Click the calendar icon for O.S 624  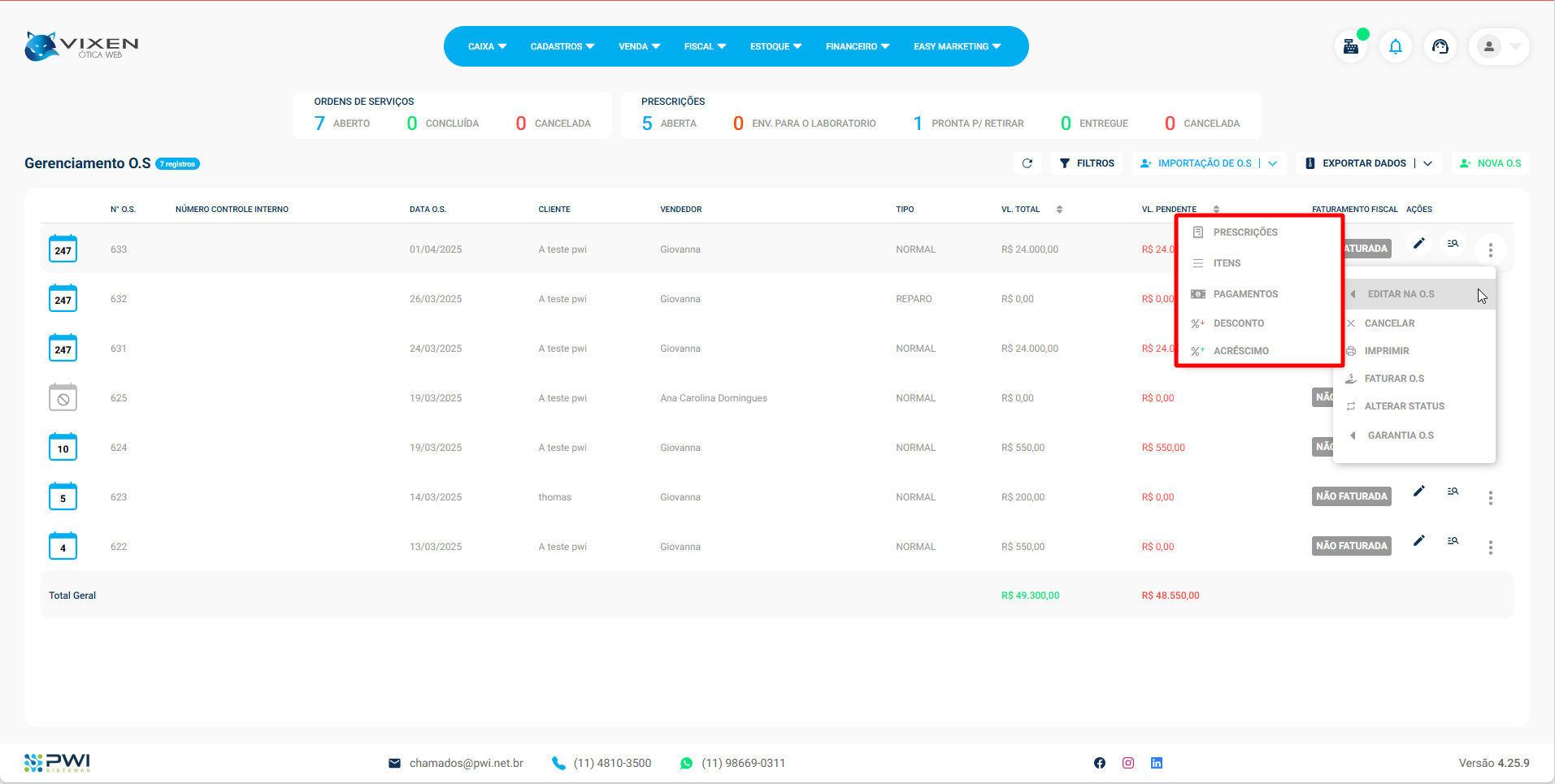[63, 448]
